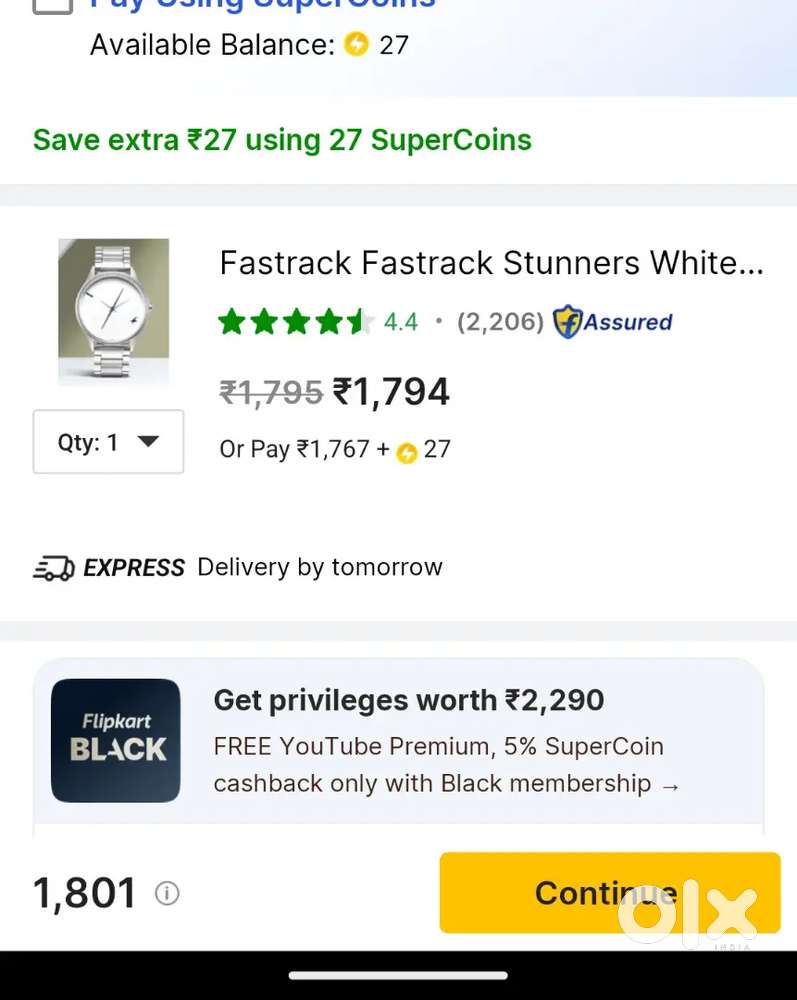
Task: Click the SuperCoin icon beside Available Balance
Action: click(356, 44)
